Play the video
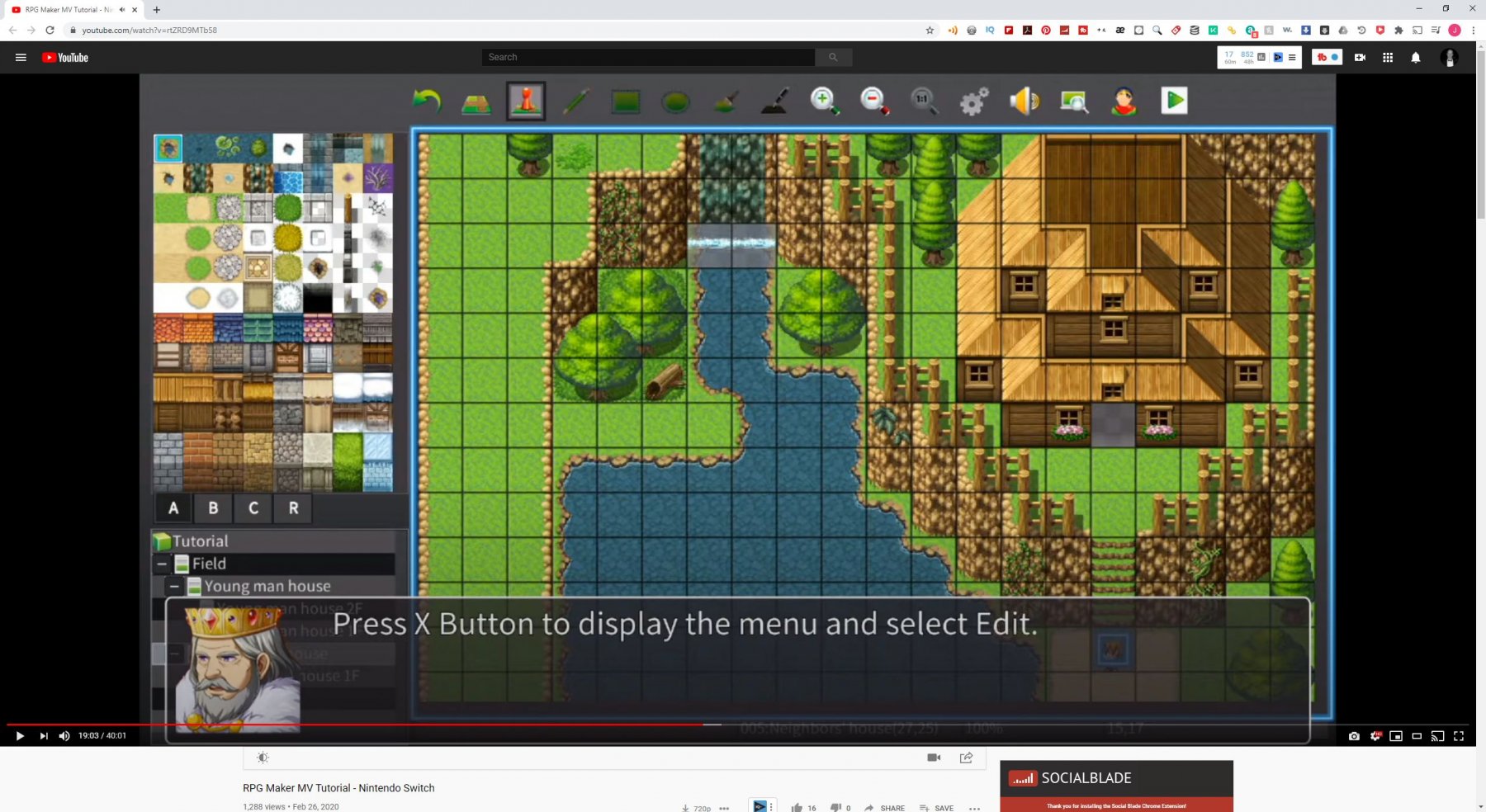This screenshot has height=812, width=1486. click(20, 736)
